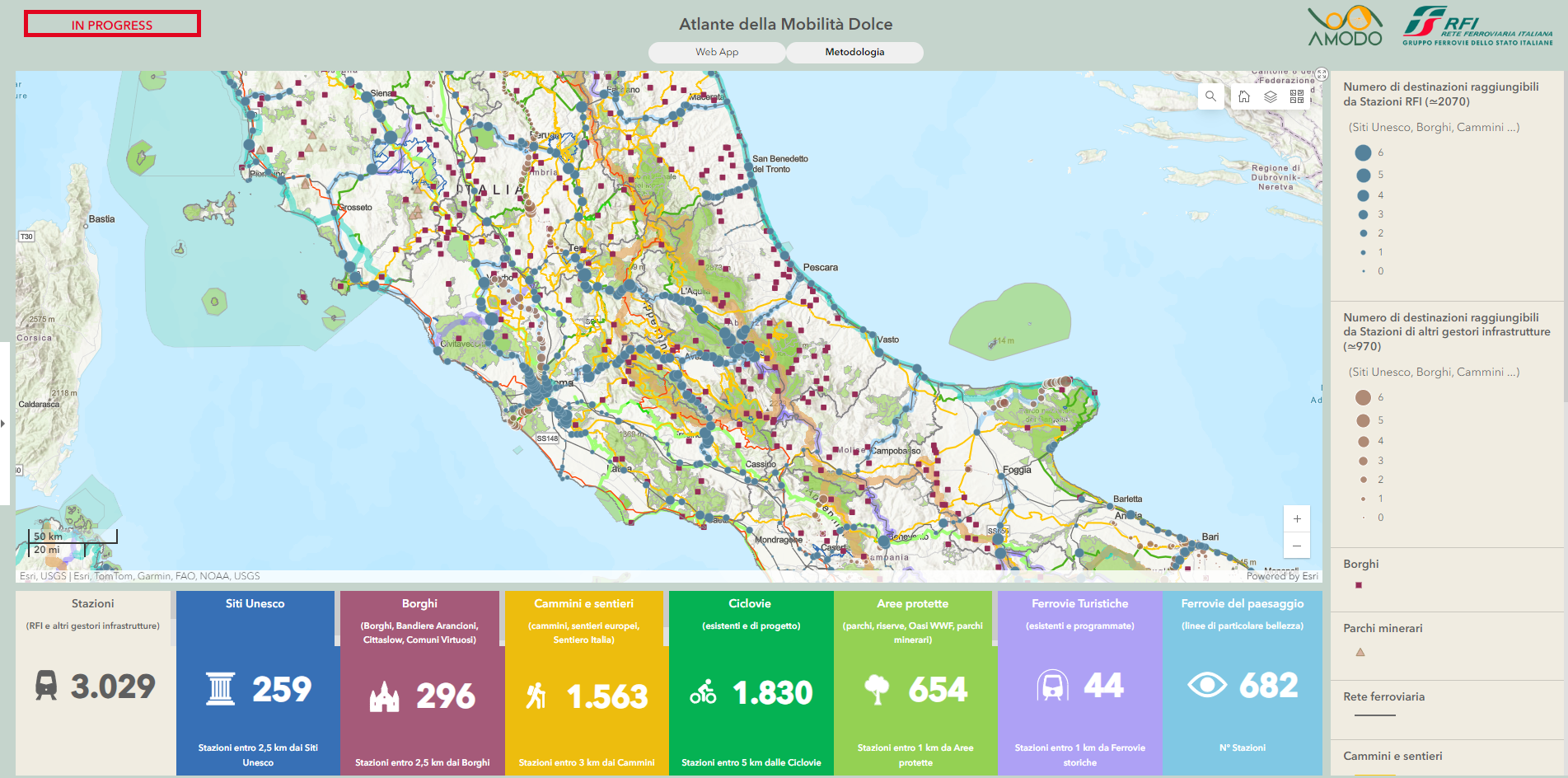Screen dimensions: 1568x778
Task: Click the Parchi minerari triangle legend symbol
Action: click(x=1360, y=652)
